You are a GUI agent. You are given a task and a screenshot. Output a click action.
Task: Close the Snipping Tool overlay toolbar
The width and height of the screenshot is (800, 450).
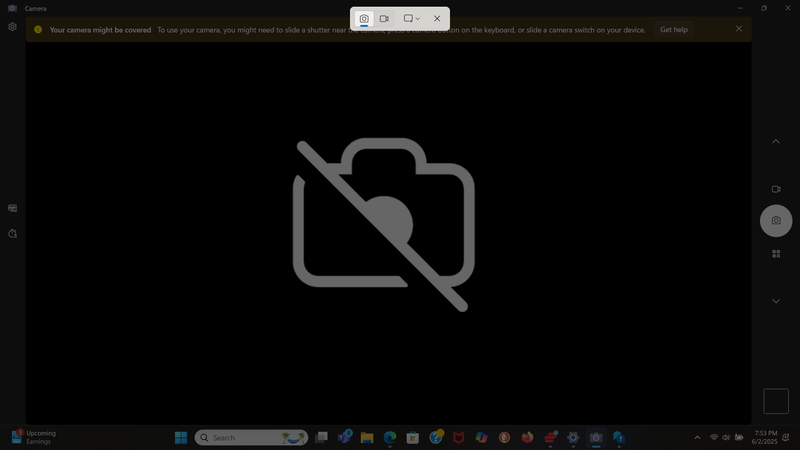437,19
